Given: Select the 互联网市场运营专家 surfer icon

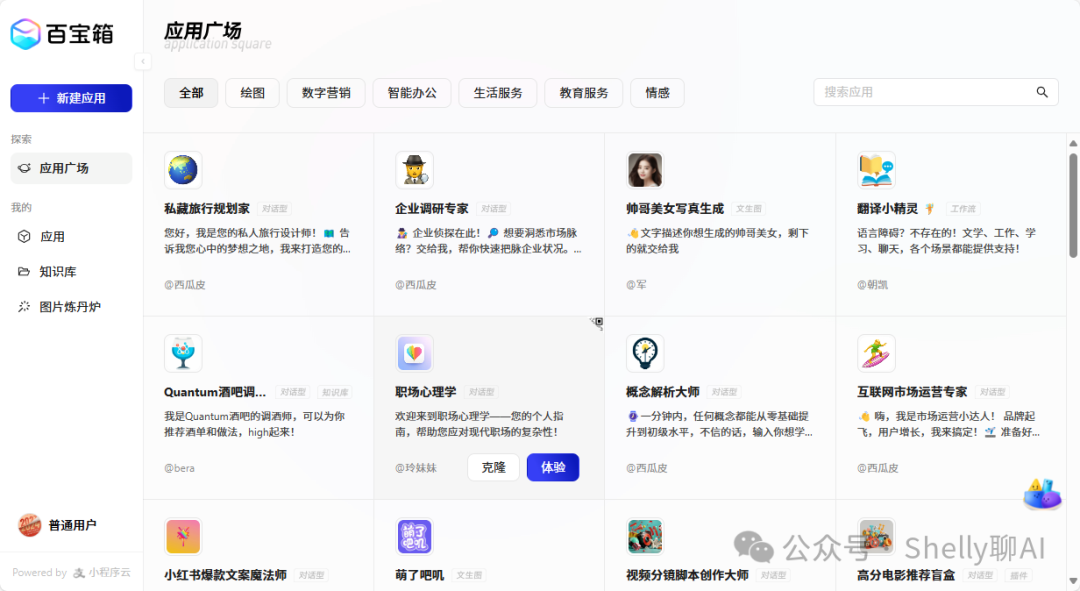Looking at the screenshot, I should [x=876, y=352].
